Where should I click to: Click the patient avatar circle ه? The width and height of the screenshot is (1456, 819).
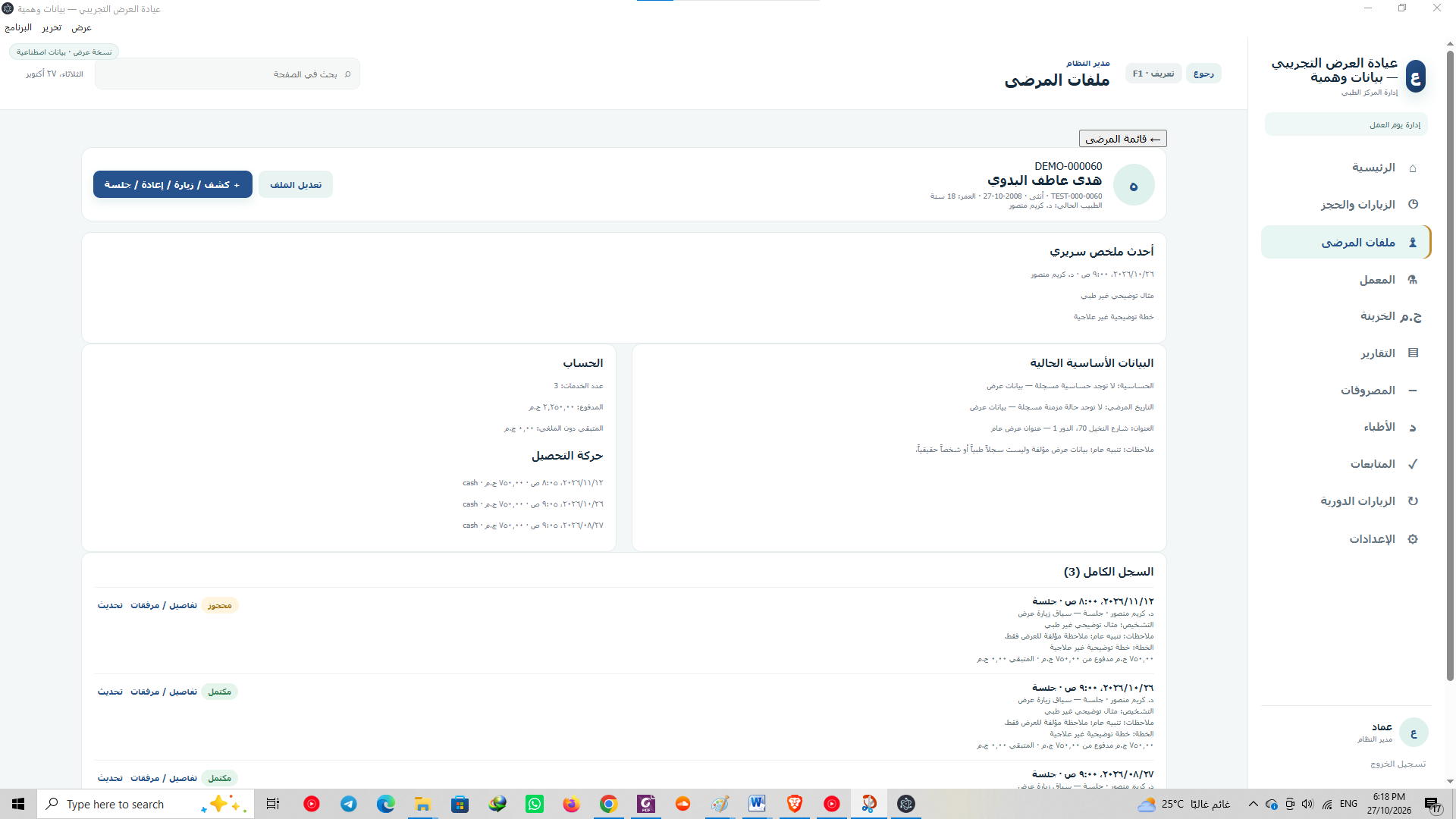pos(1134,185)
